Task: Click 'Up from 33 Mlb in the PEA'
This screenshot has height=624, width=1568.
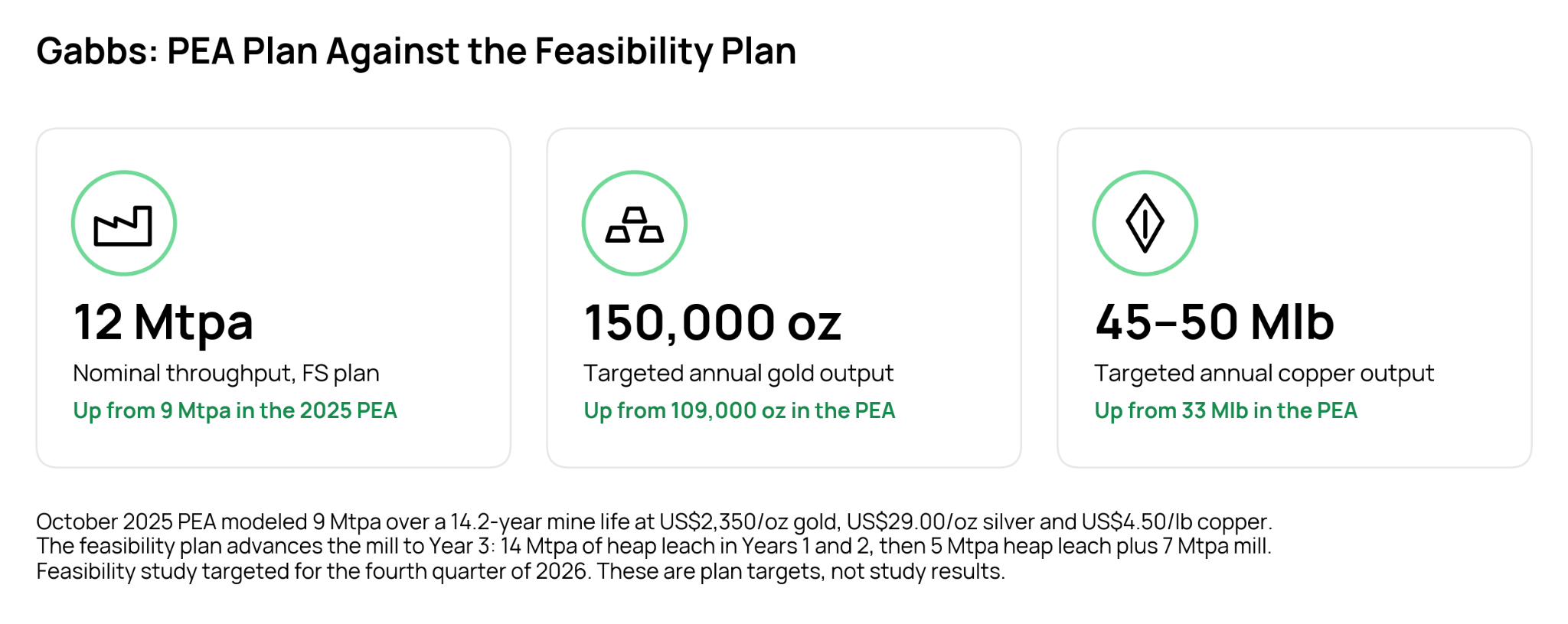Action: (x=1225, y=411)
